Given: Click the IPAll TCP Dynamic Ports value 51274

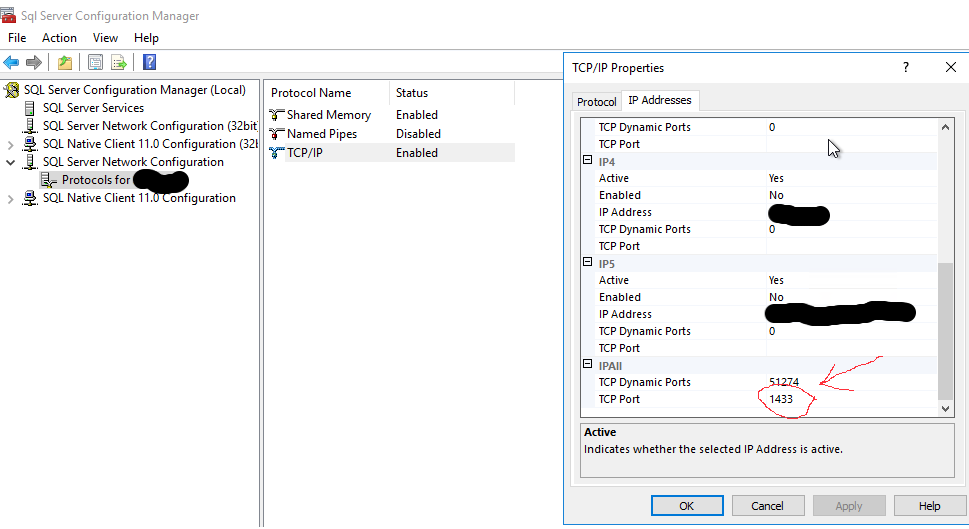Looking at the screenshot, I should pos(784,382).
